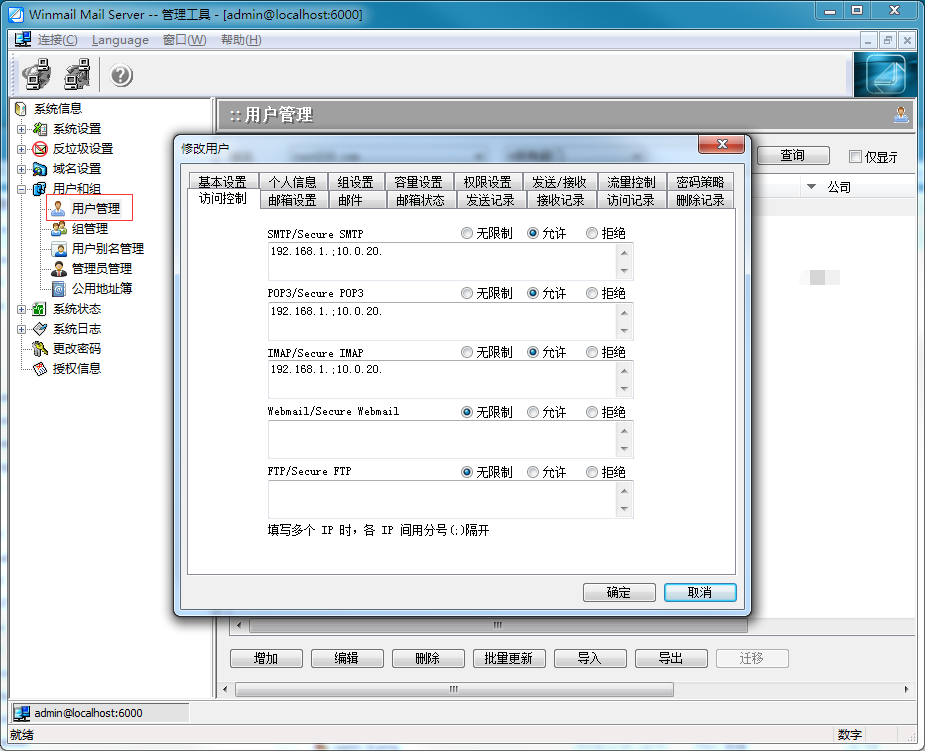925x751 pixels.
Task: Expand the 系统状态 tree node
Action: (21, 309)
